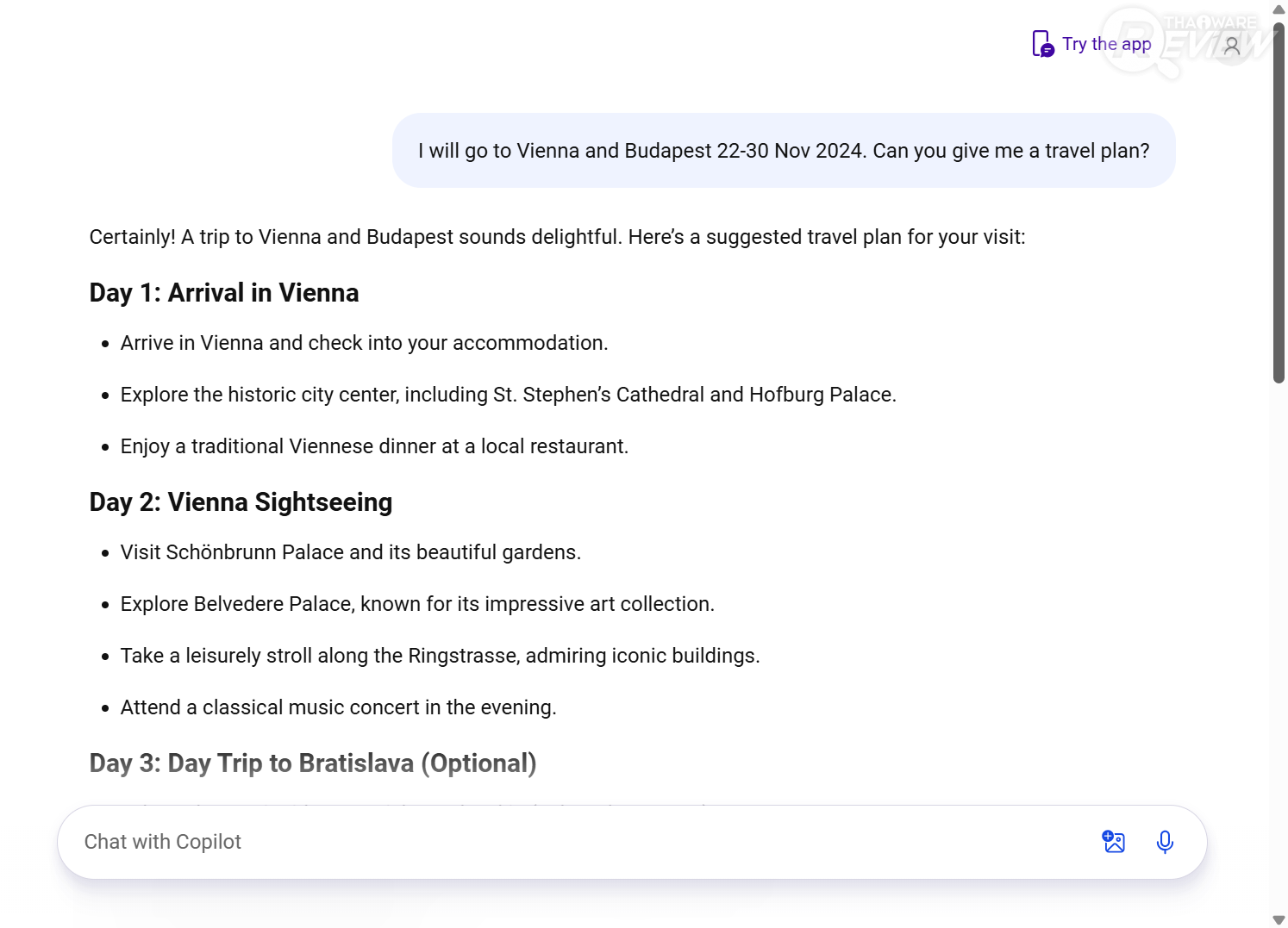Click the scrollbar up arrow
1288x928 pixels.
[1279, 9]
